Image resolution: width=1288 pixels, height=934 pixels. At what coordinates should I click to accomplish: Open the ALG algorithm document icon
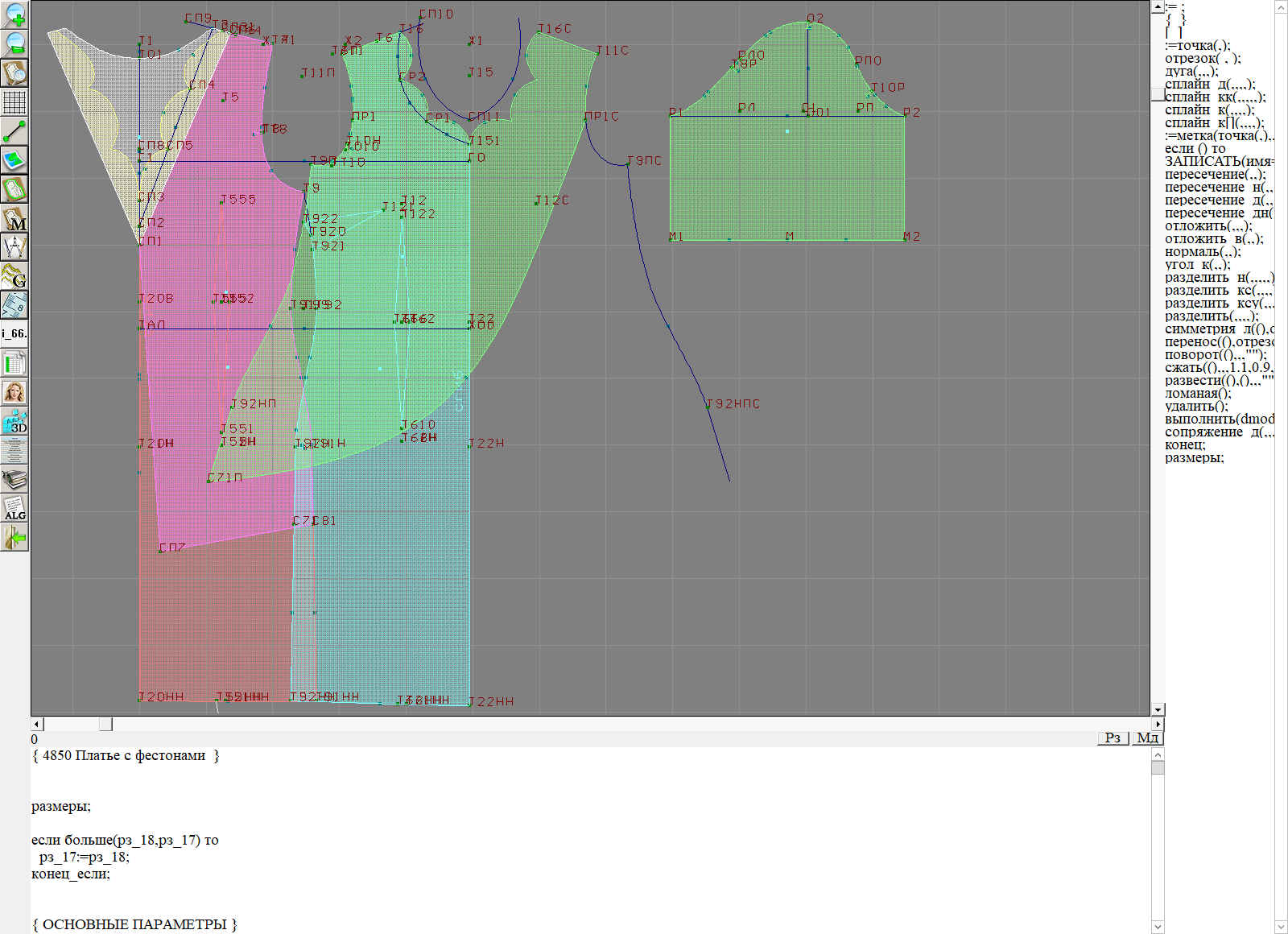tap(14, 509)
